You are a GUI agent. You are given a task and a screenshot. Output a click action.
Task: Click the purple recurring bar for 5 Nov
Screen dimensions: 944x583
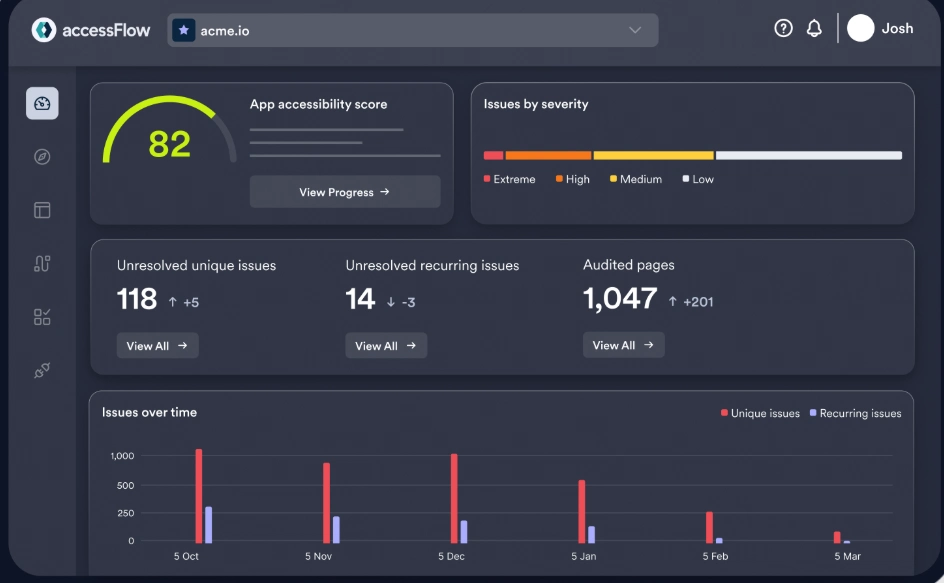(x=336, y=529)
